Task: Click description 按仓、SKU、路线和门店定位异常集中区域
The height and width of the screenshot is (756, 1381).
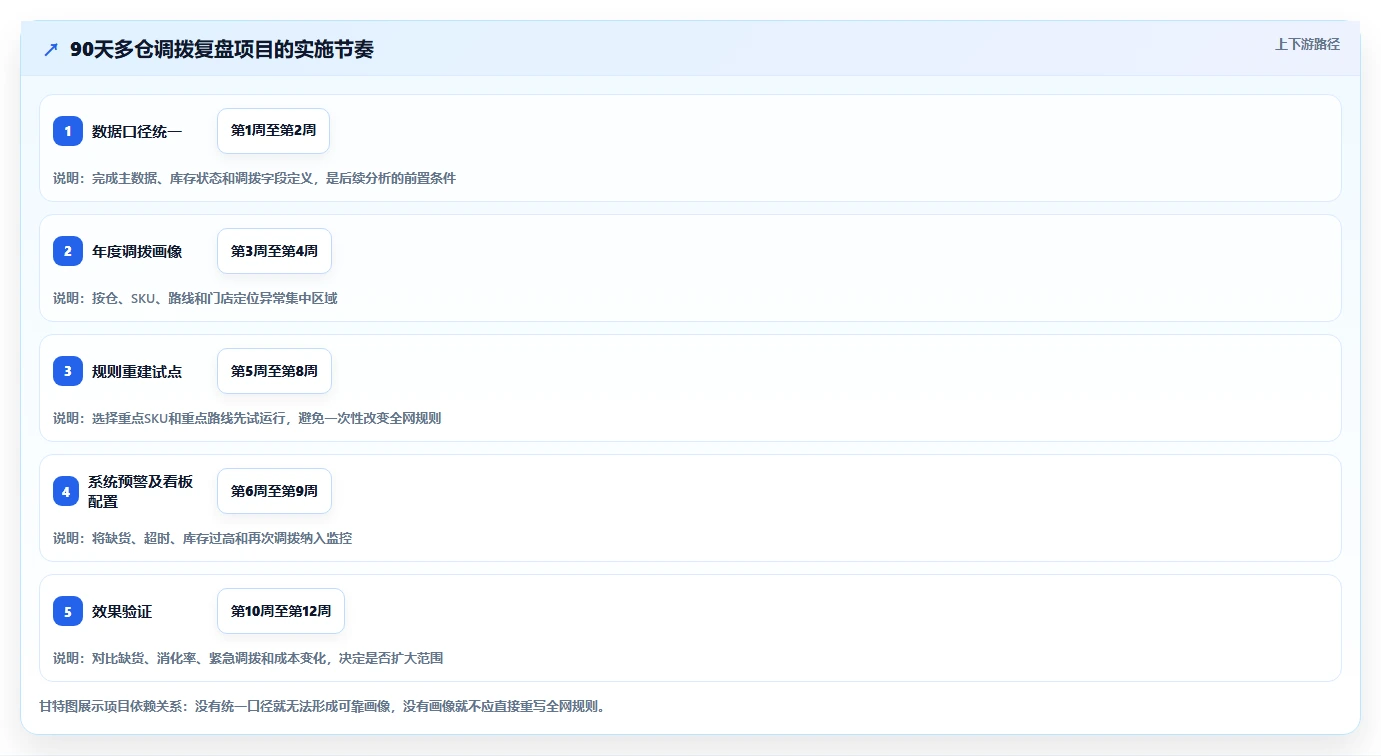Action: pyautogui.click(x=195, y=298)
